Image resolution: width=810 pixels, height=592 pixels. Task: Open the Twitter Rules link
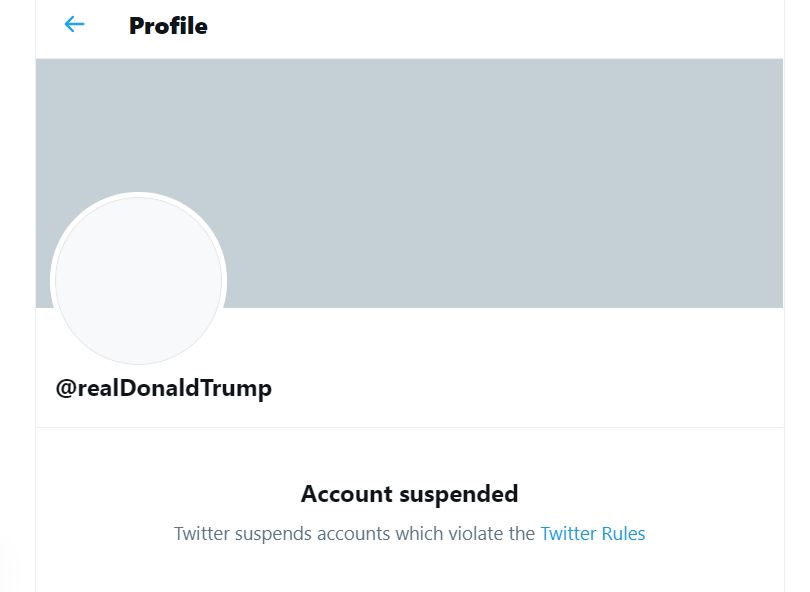(592, 533)
